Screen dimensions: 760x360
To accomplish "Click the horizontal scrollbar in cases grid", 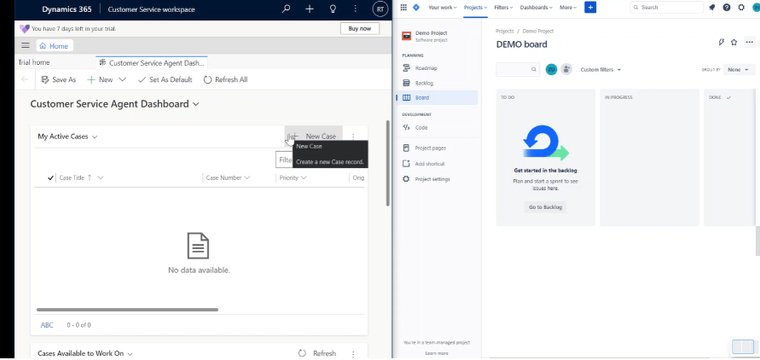I will tap(127, 310).
